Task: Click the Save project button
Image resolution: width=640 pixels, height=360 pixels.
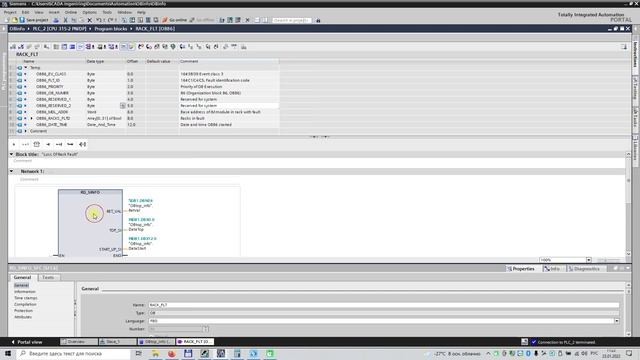Action: 34,20
